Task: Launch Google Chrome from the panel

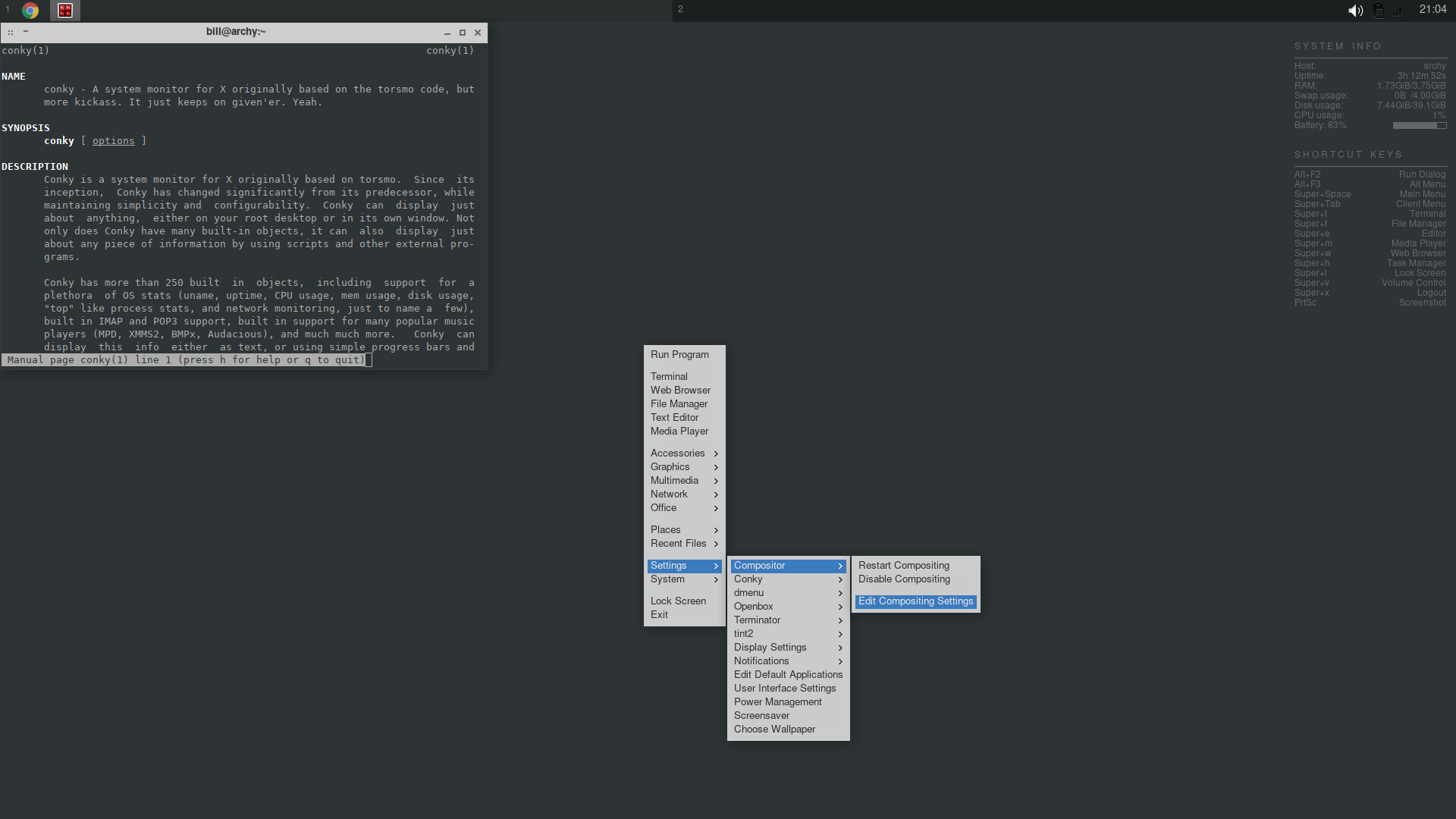Action: (30, 10)
